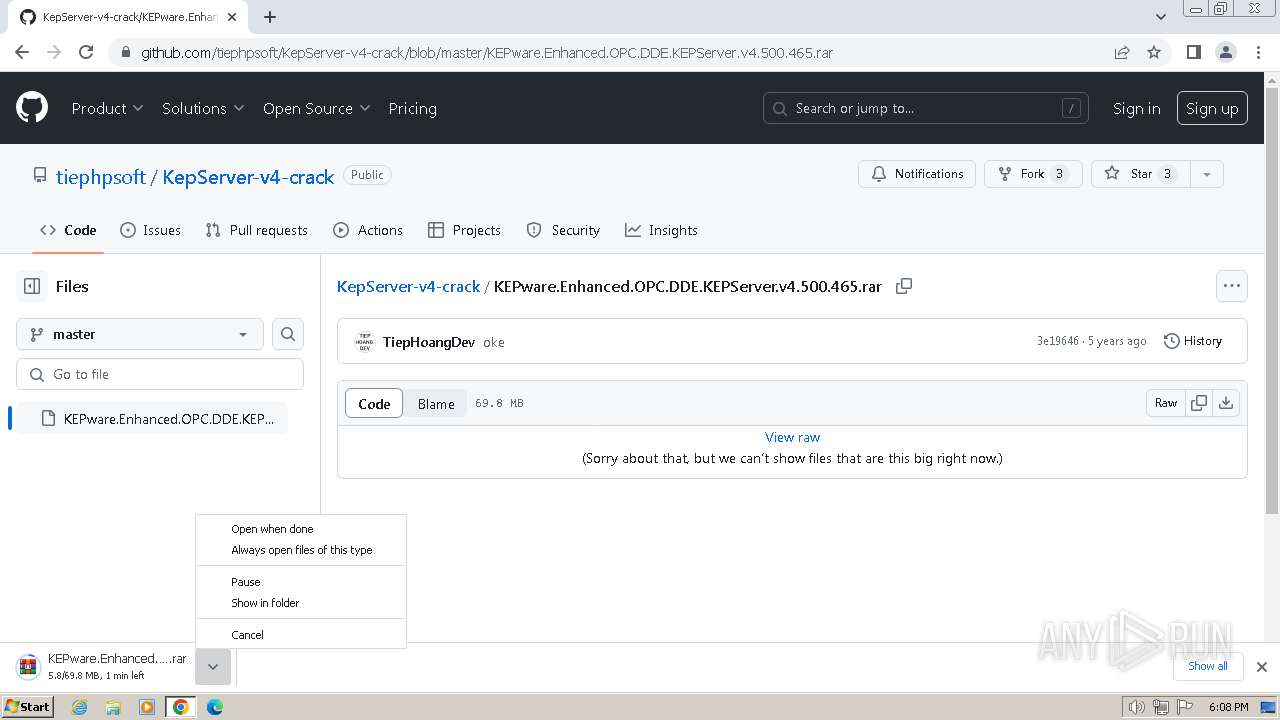Click the volume speaker tray icon

(x=1137, y=707)
